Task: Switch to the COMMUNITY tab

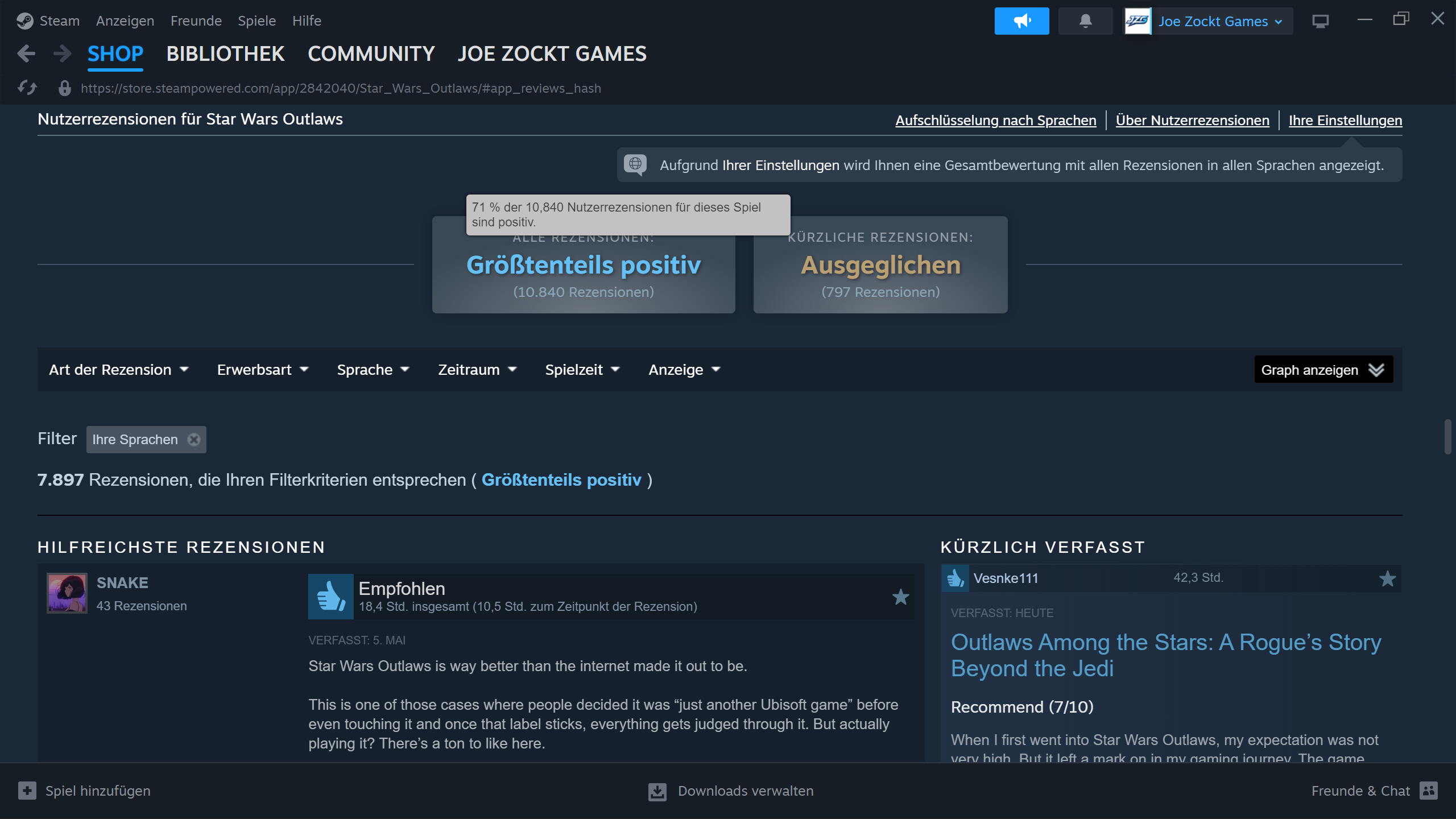Action: tap(371, 54)
